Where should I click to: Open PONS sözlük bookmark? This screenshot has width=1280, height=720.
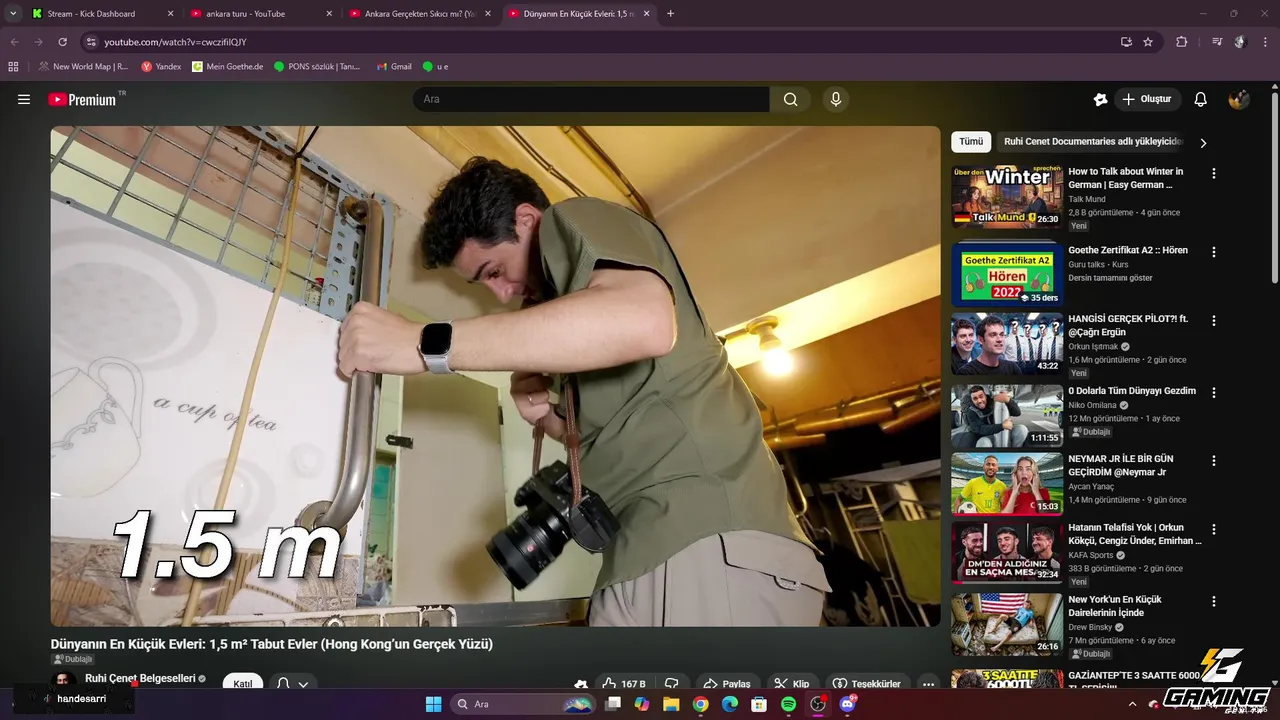317,67
